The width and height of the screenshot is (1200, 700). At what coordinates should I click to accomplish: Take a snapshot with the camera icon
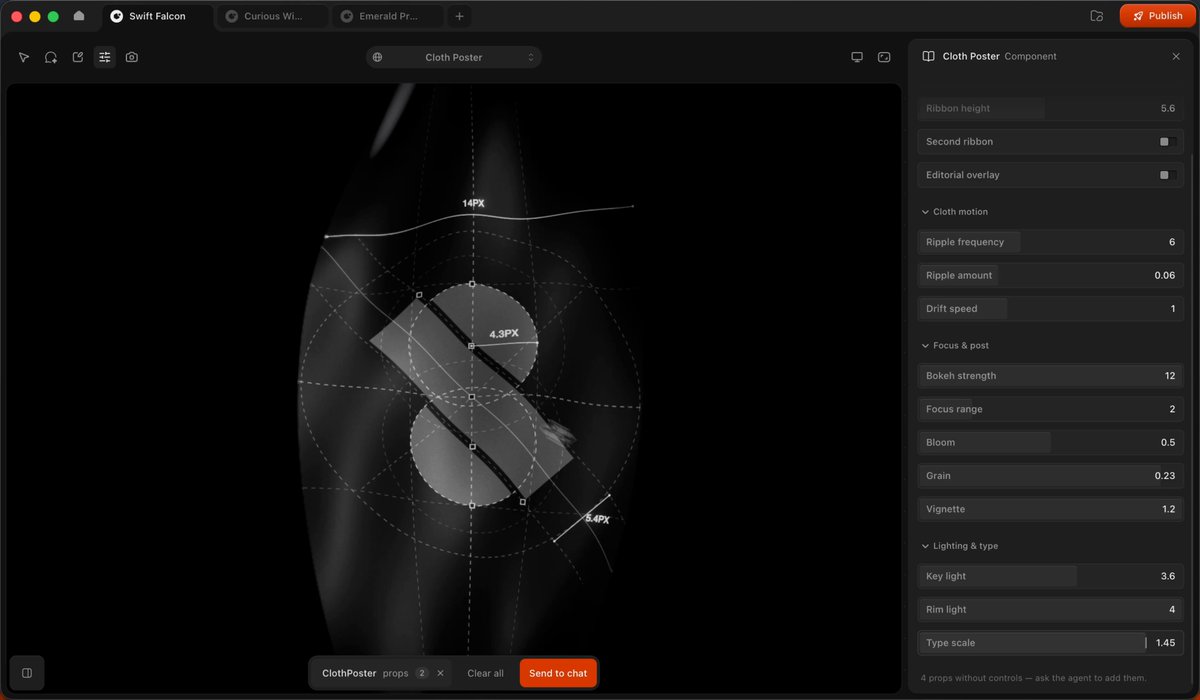point(132,57)
